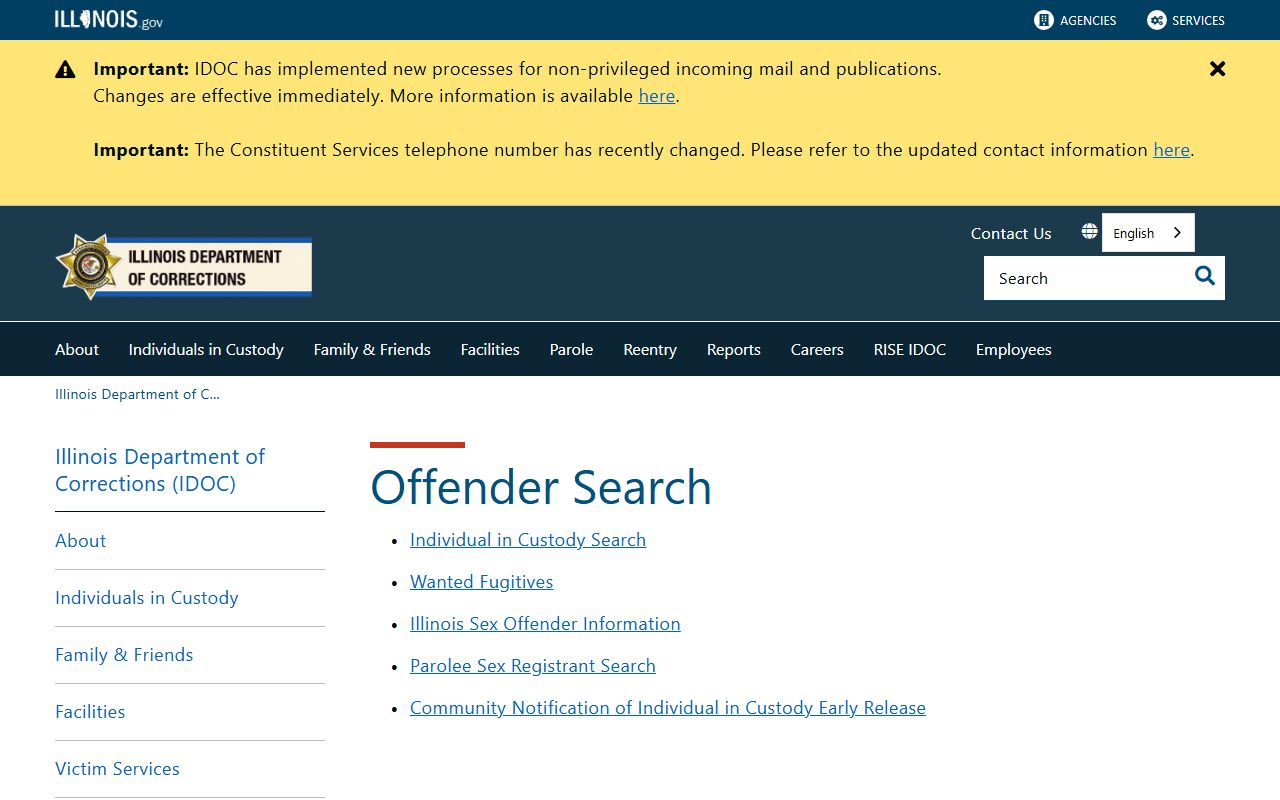Open RISE IDOC nav menu
This screenshot has width=1280, height=800.
click(x=910, y=349)
